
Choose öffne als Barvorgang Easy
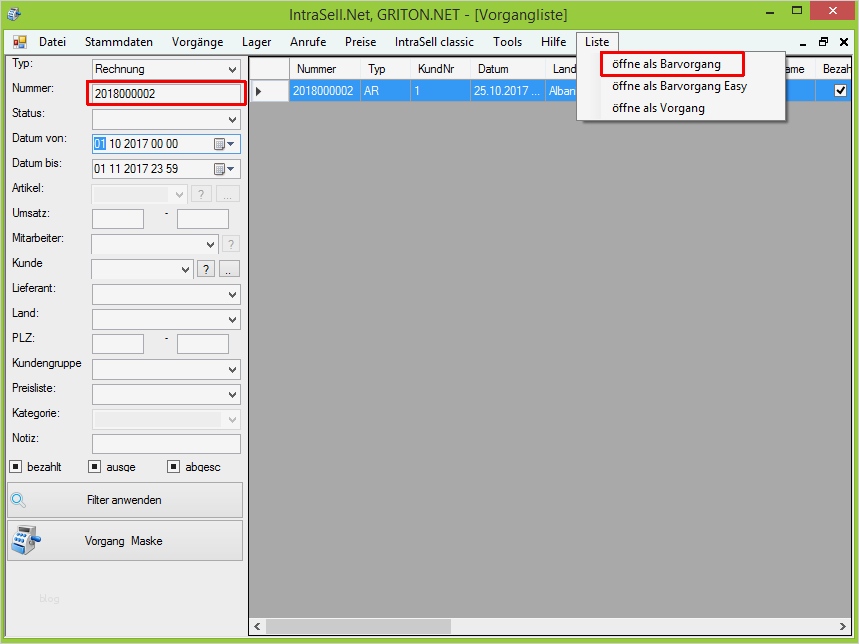point(679,86)
